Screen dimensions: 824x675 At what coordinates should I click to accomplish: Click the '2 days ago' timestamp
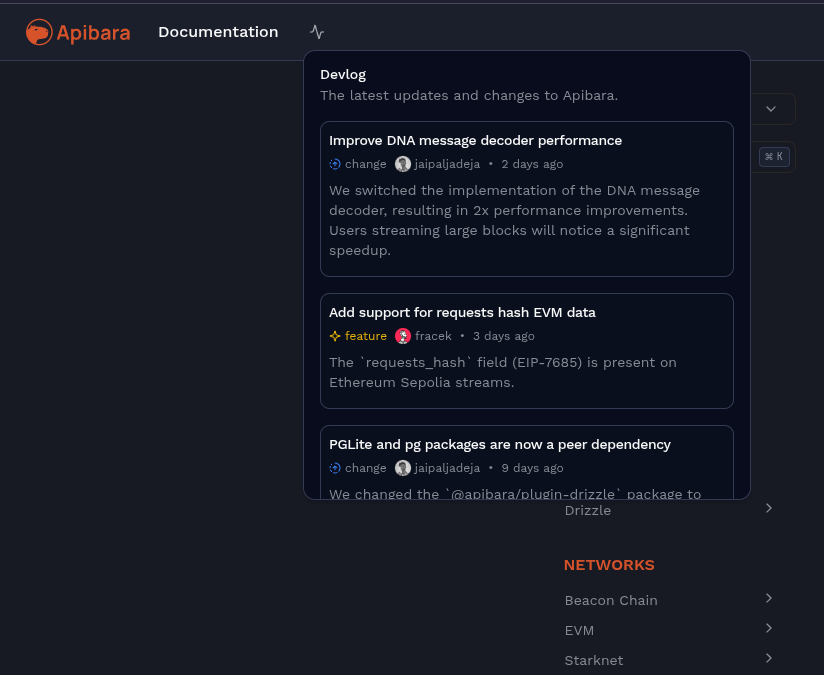(x=532, y=164)
